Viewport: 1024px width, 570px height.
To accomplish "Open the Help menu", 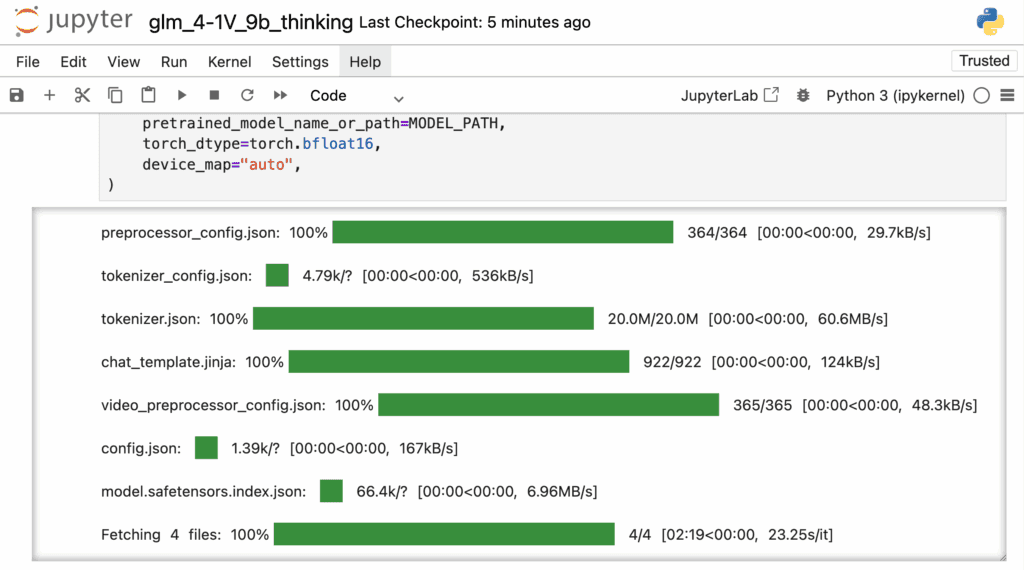I will click(365, 62).
